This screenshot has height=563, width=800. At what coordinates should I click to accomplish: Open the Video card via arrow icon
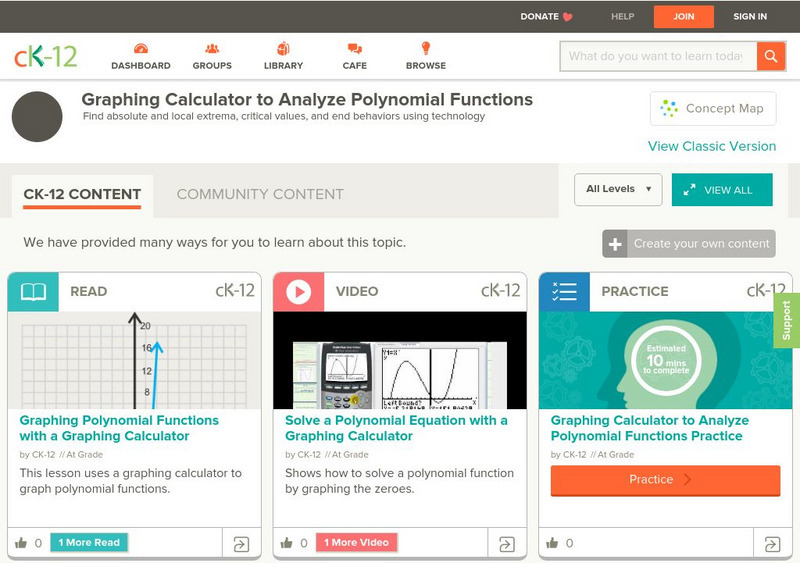[507, 544]
